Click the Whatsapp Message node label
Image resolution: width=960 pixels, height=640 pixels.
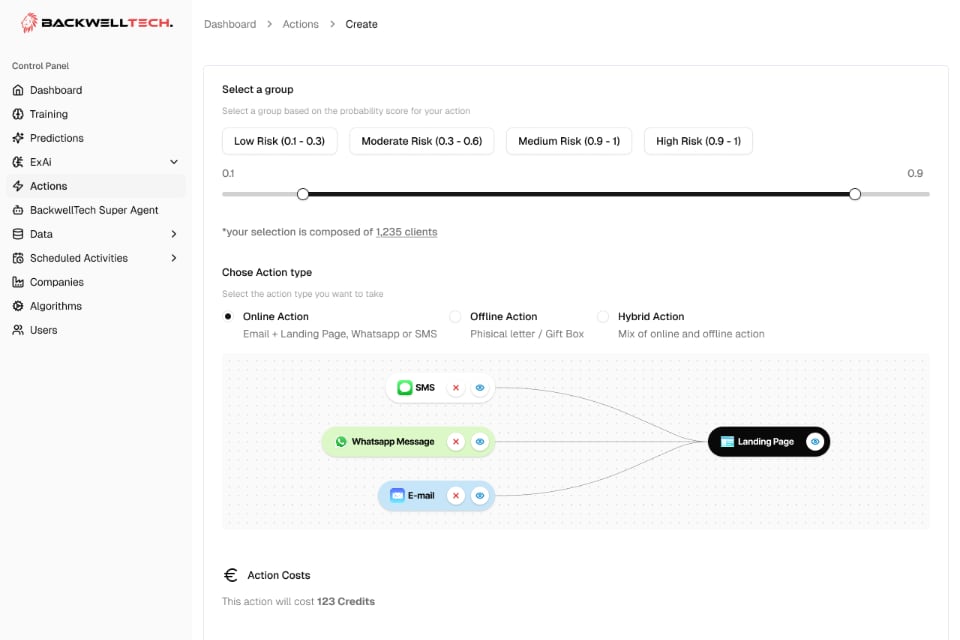pos(393,442)
